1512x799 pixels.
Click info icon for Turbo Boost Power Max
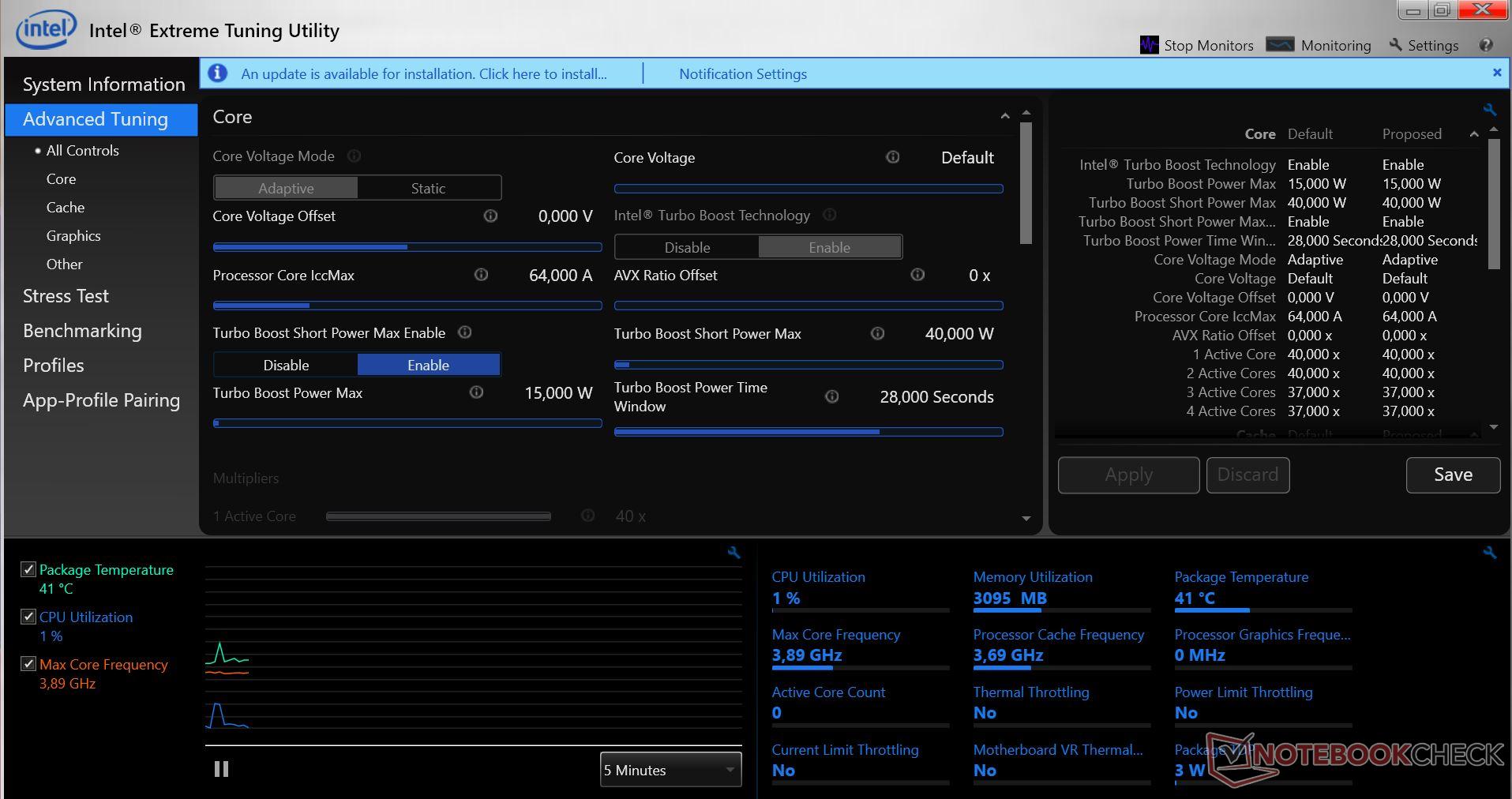coord(476,392)
